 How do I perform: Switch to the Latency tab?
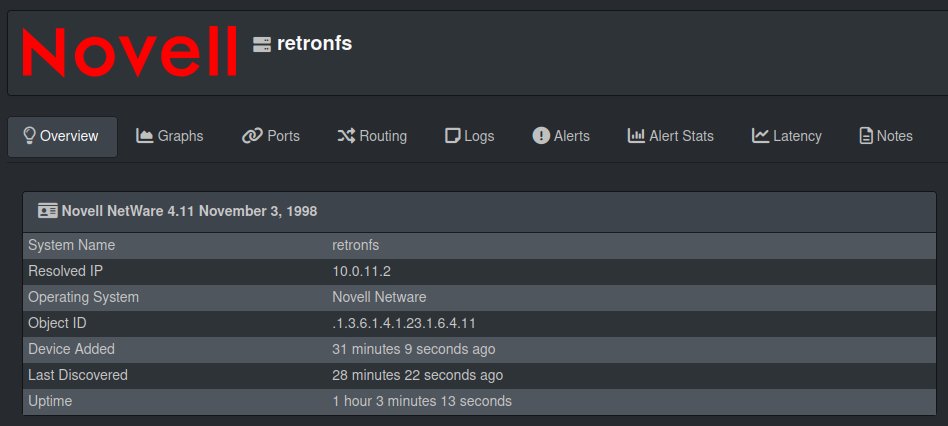pyautogui.click(x=787, y=137)
